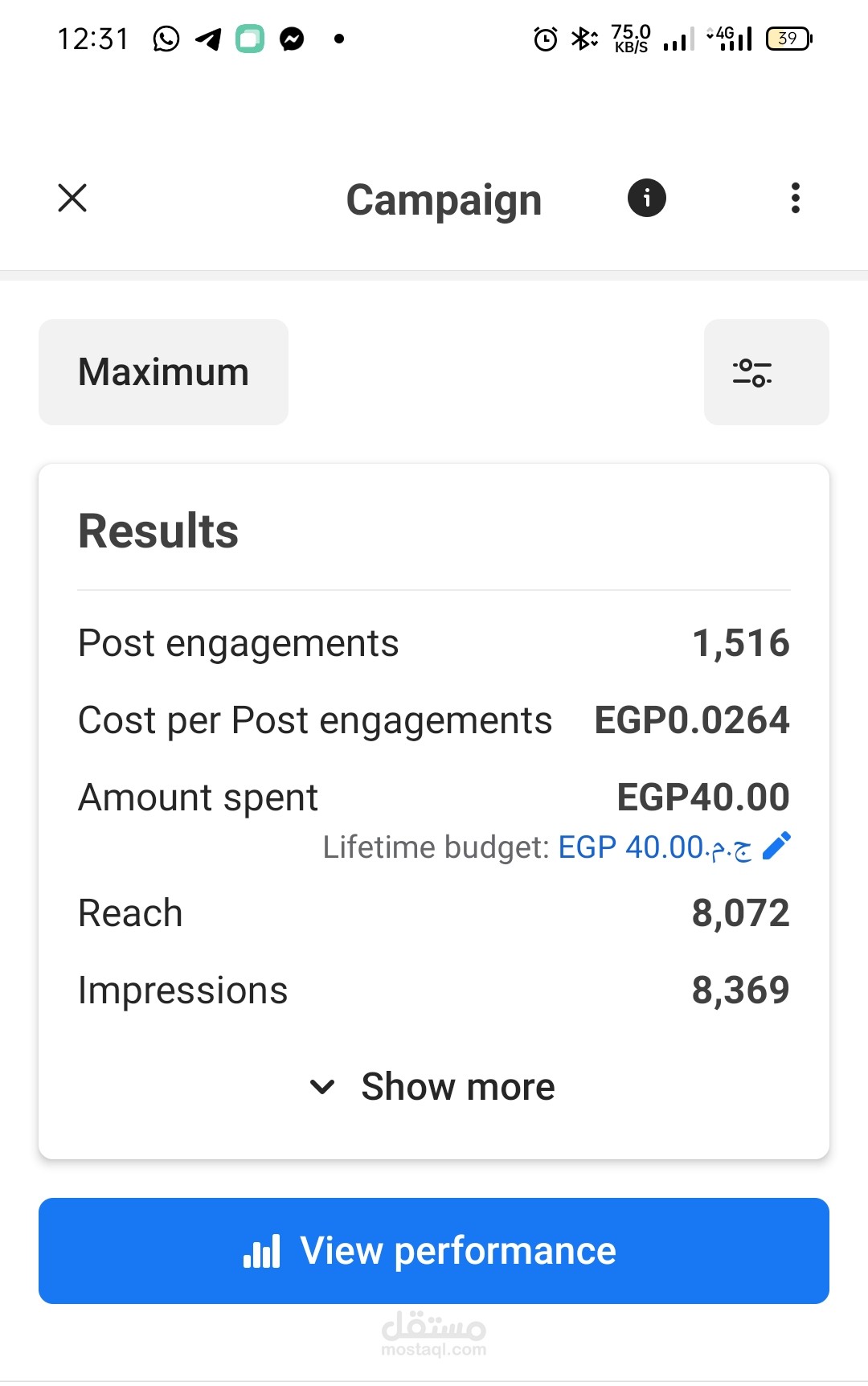This screenshot has height=1386, width=868.
Task: Open the three-dot more options menu
Action: [x=795, y=198]
